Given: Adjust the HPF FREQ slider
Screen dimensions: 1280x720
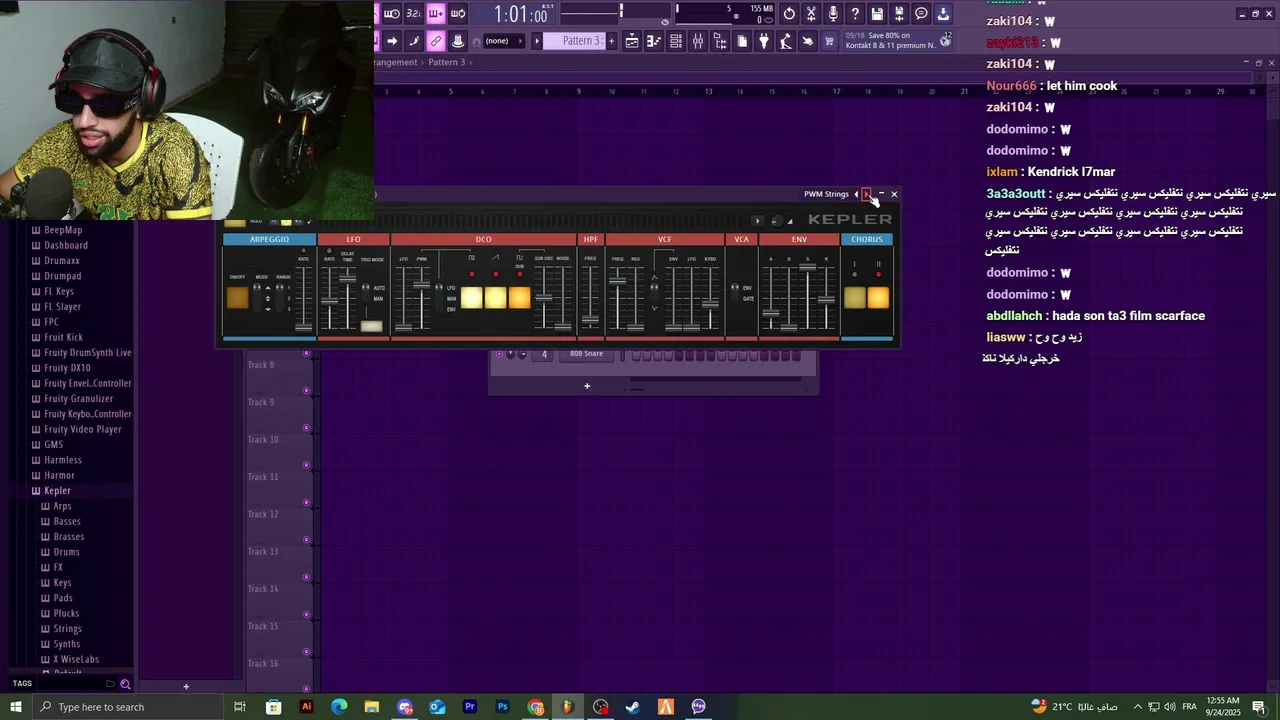Looking at the screenshot, I should pyautogui.click(x=591, y=297).
